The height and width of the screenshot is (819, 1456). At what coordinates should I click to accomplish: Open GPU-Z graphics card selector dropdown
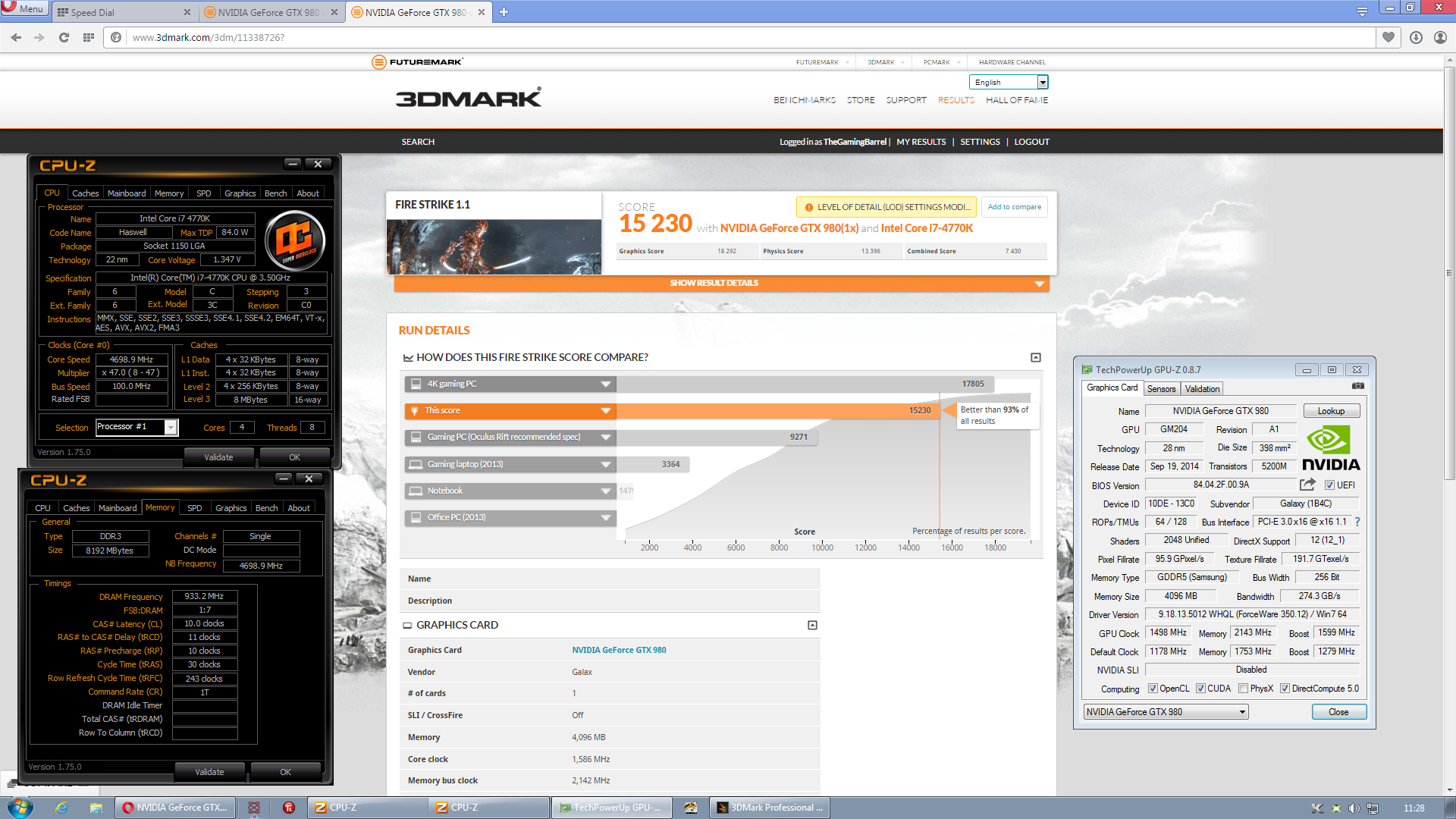pos(1165,711)
